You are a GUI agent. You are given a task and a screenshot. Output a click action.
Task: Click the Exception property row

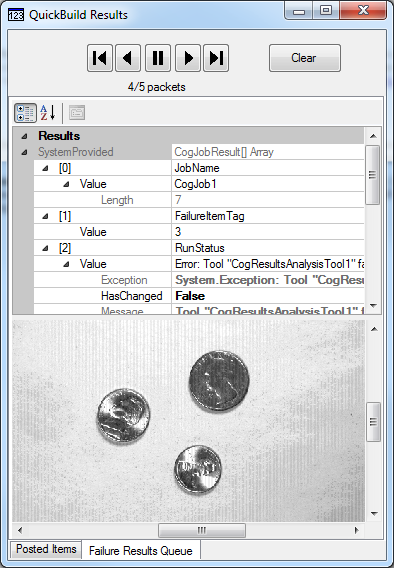pos(199,280)
